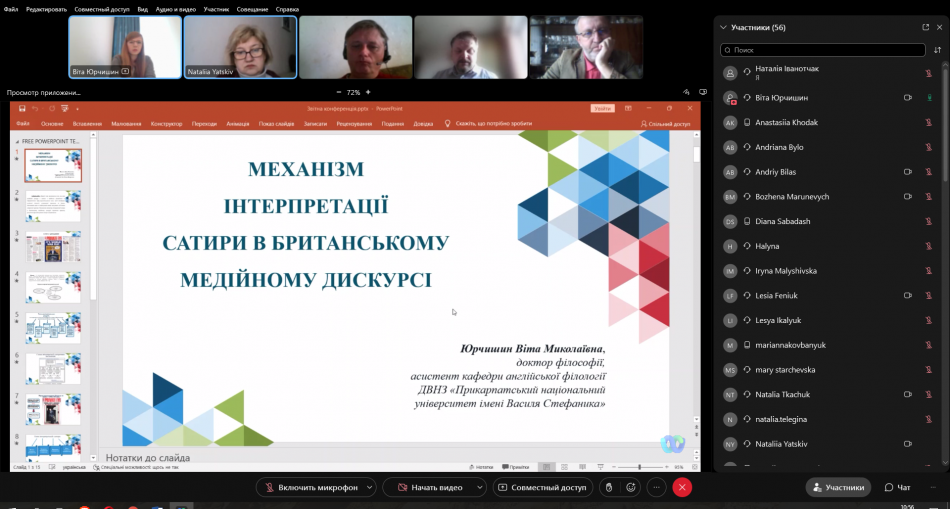Collapse the Участники (56) panel chevron
The height and width of the screenshot is (509, 950).
pyautogui.click(x=722, y=27)
